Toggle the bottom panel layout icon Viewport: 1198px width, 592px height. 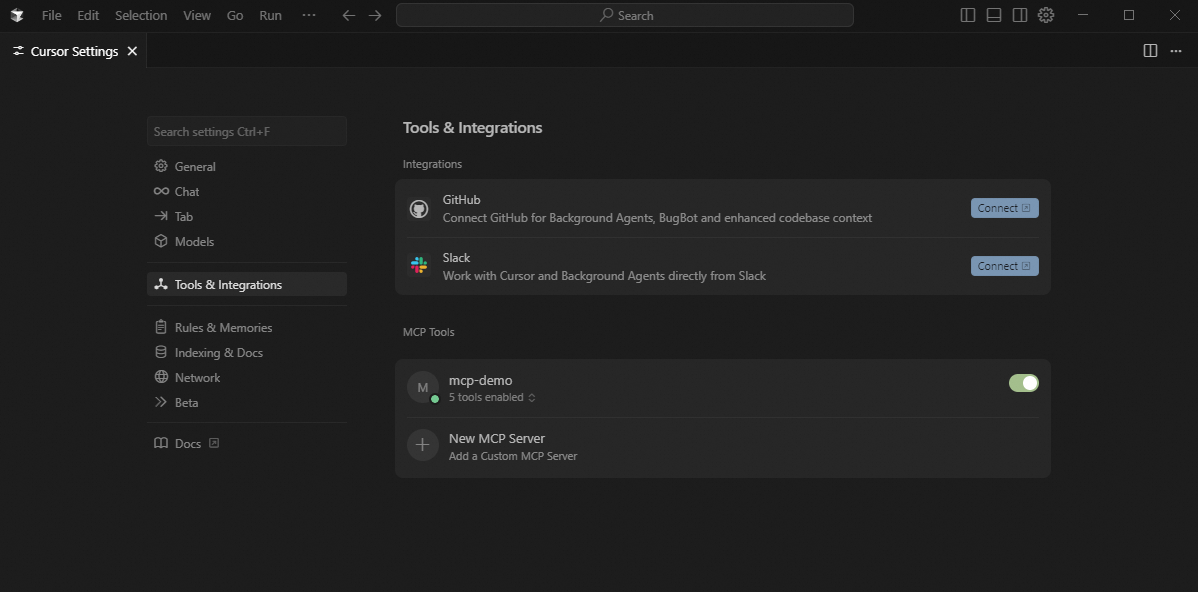pos(994,15)
